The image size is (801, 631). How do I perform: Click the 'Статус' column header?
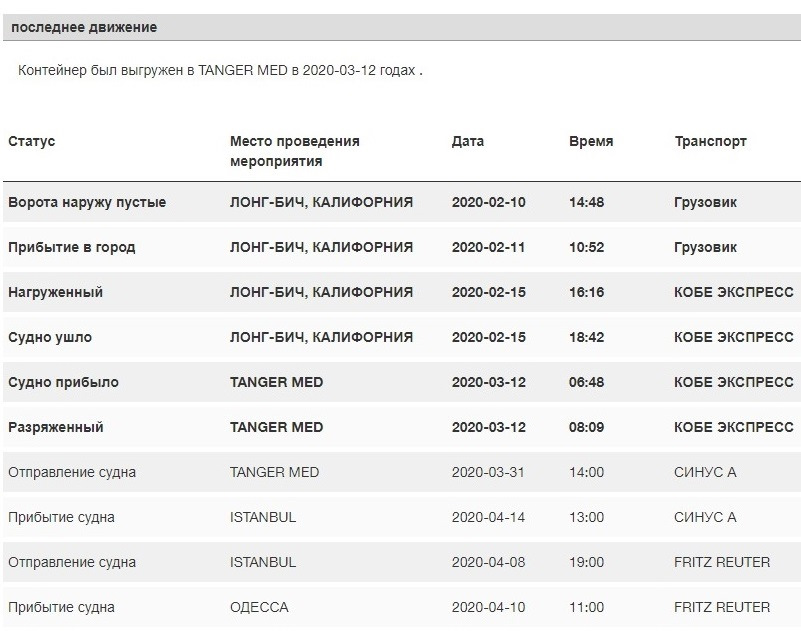tap(32, 141)
